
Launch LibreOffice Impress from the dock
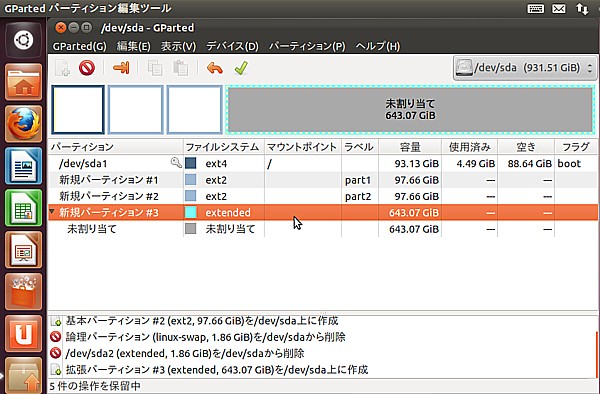pos(24,250)
